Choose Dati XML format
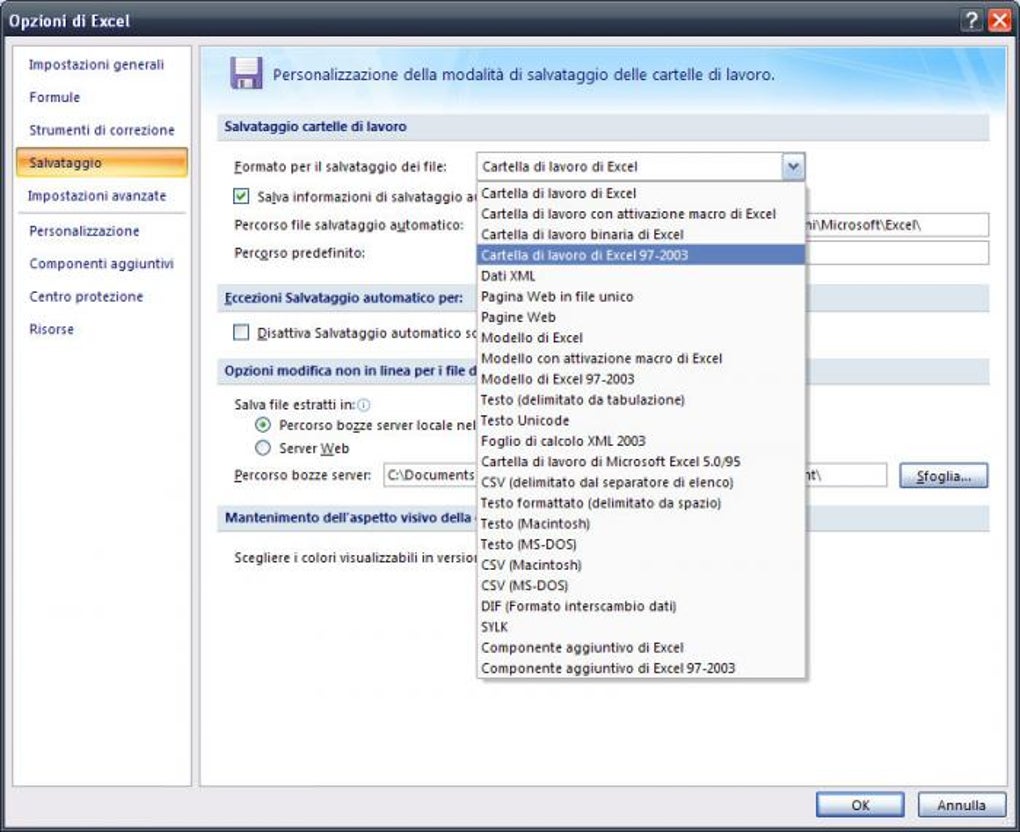Screen dimensions: 1020x832 (641, 276)
